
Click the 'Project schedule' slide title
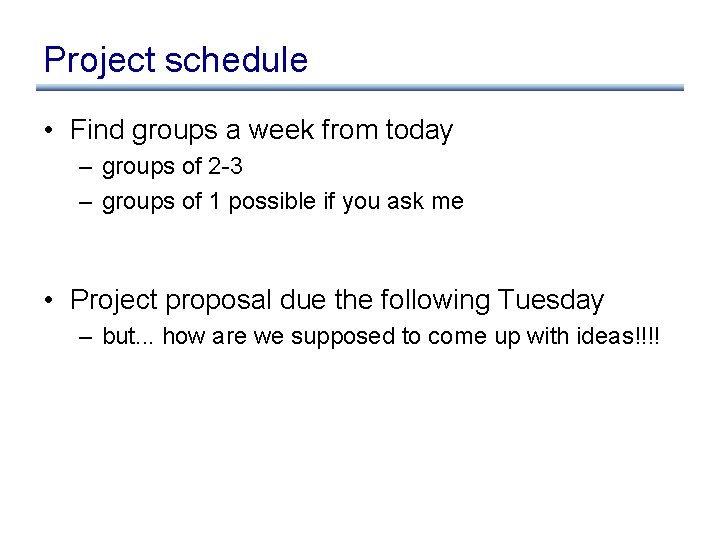coord(175,60)
